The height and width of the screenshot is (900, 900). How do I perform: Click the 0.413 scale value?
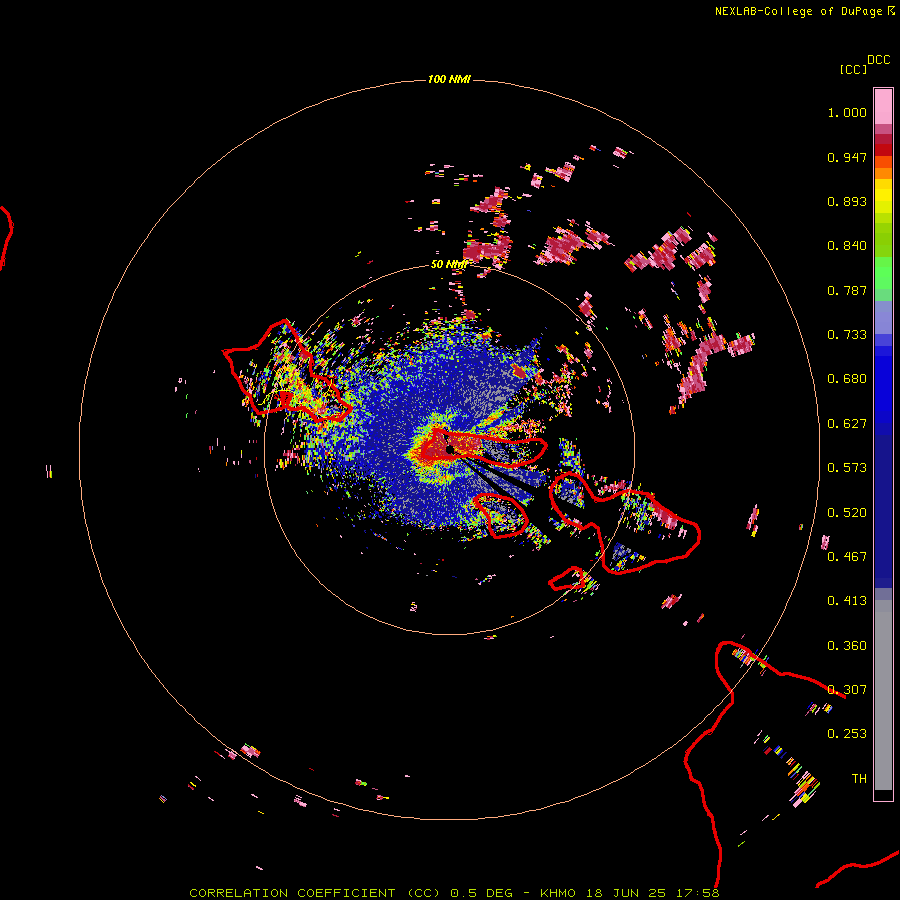click(x=847, y=601)
